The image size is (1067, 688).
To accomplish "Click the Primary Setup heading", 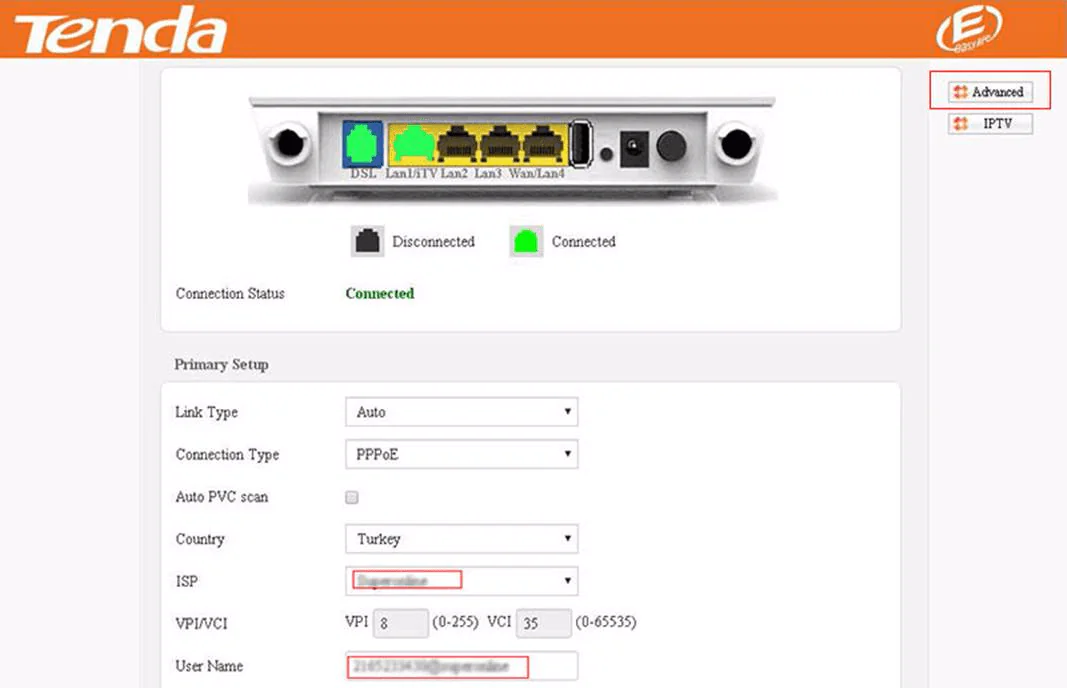I will point(221,365).
